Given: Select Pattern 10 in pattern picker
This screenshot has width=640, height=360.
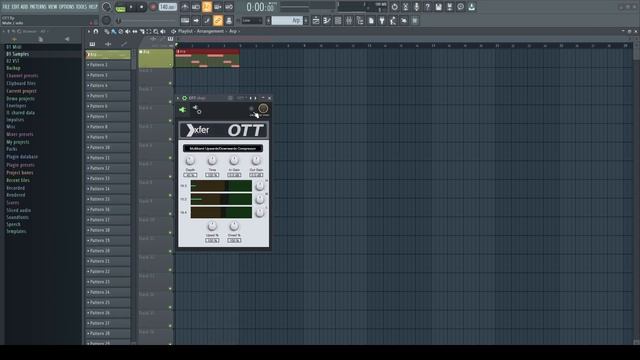Looking at the screenshot, I should pyautogui.click(x=108, y=147).
